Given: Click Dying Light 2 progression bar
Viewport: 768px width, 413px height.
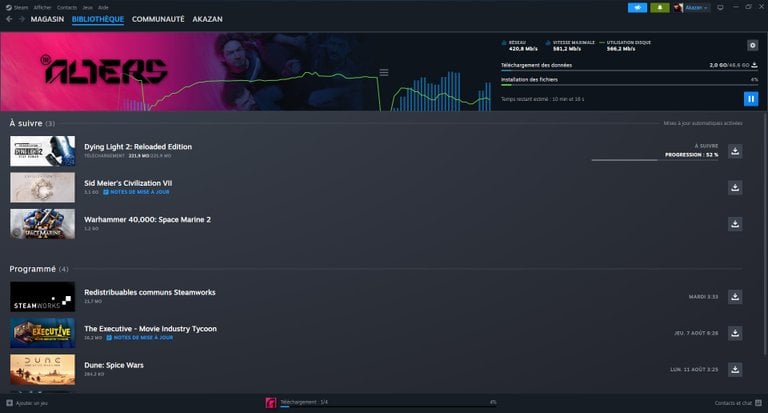Looking at the screenshot, I should [x=655, y=160].
